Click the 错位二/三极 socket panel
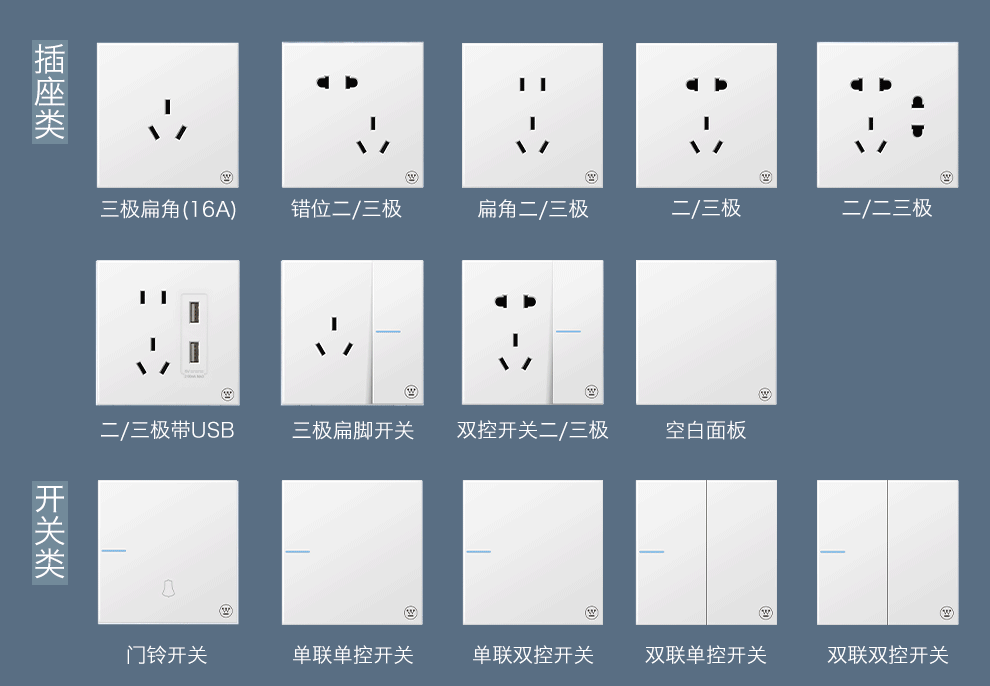The width and height of the screenshot is (990, 686). pyautogui.click(x=352, y=115)
